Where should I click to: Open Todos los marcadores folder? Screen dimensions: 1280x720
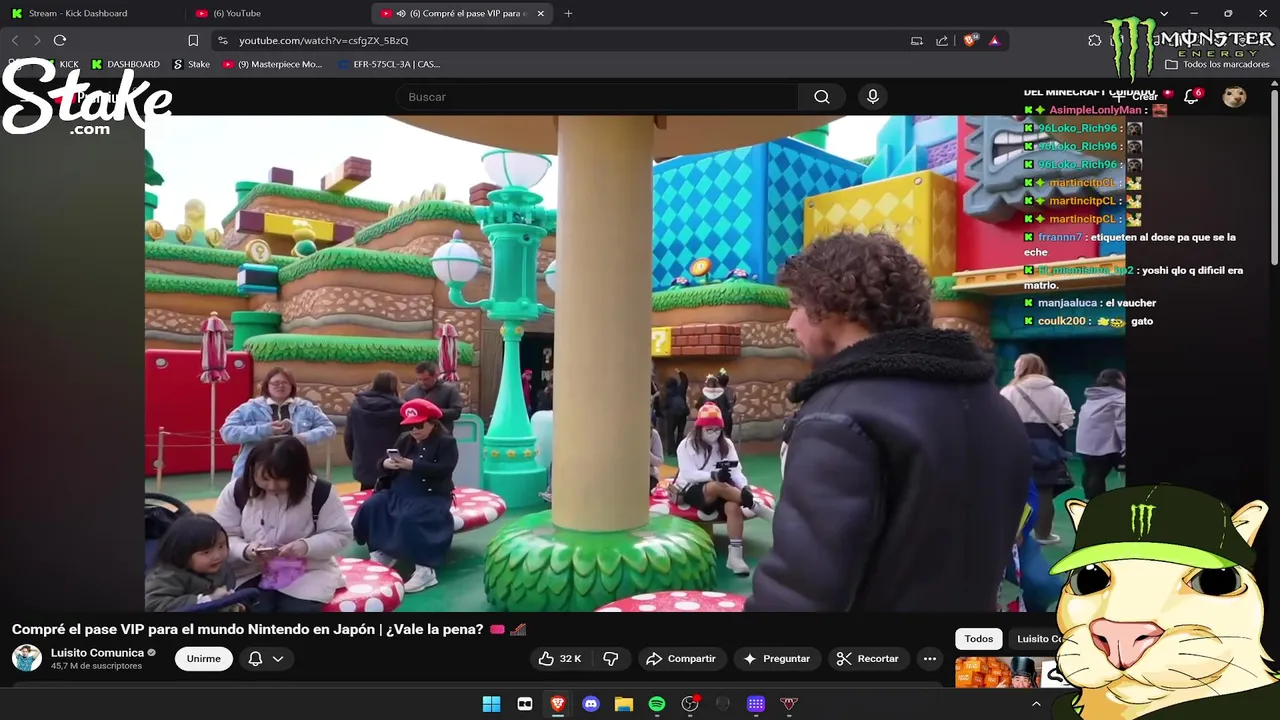[1217, 64]
